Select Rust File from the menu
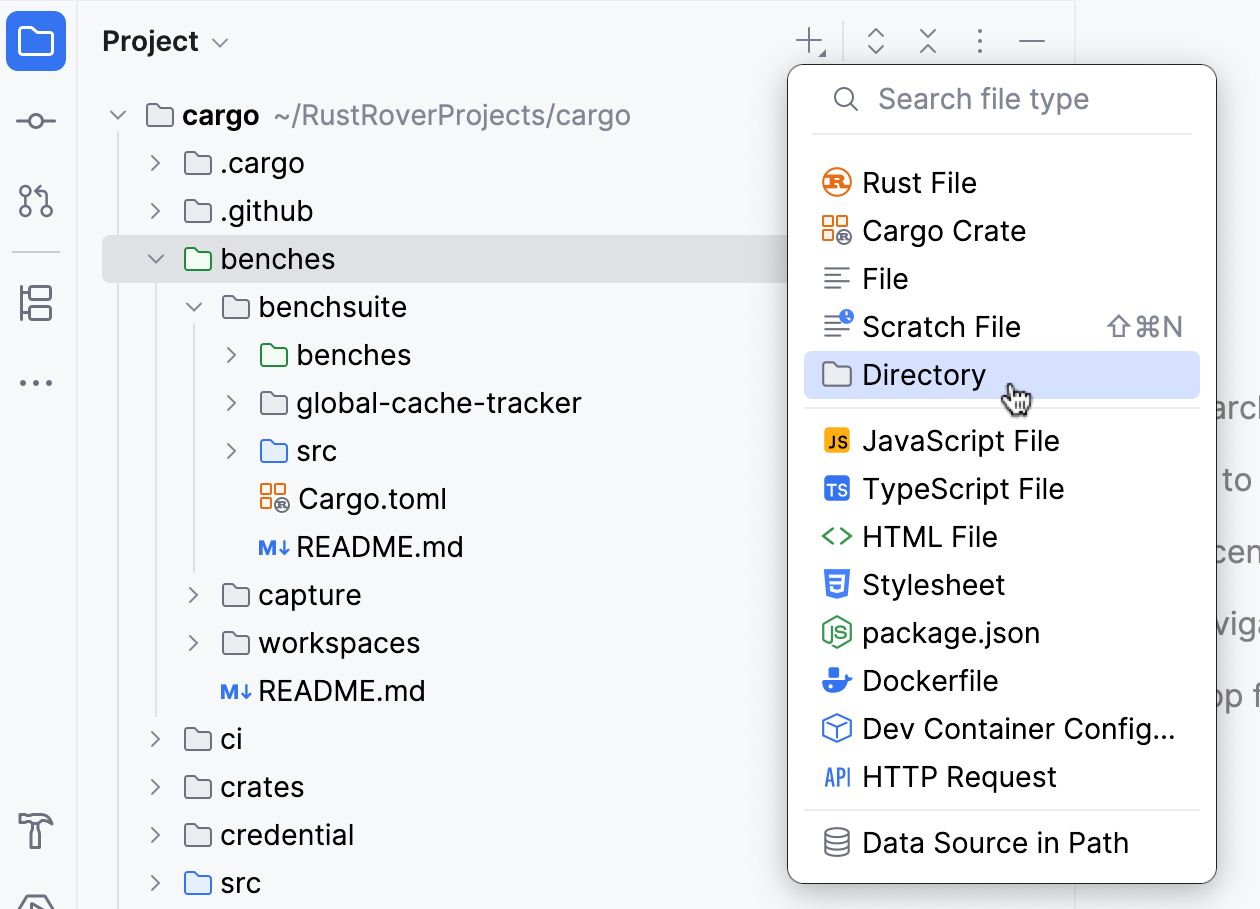Viewport: 1260px width, 909px height. point(918,182)
